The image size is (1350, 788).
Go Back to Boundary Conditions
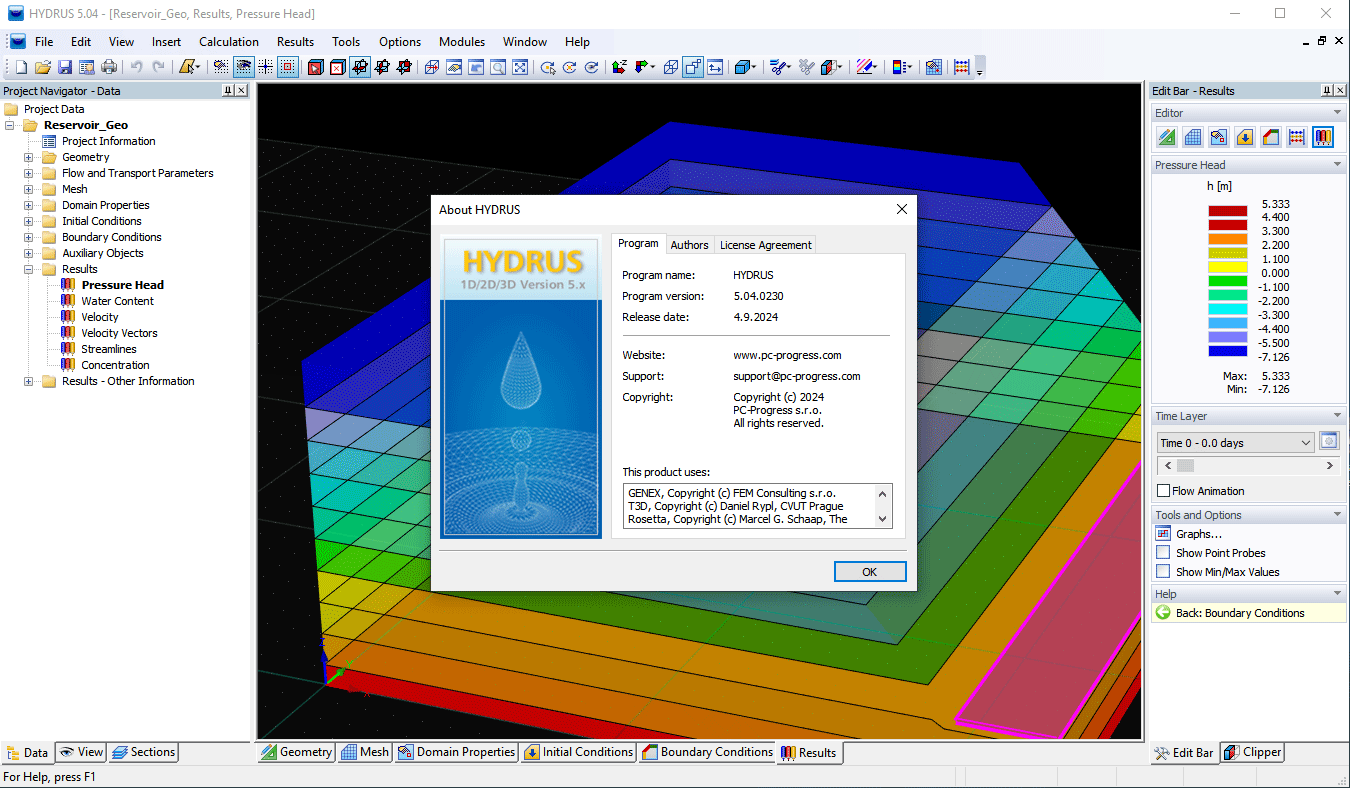tap(1240, 612)
